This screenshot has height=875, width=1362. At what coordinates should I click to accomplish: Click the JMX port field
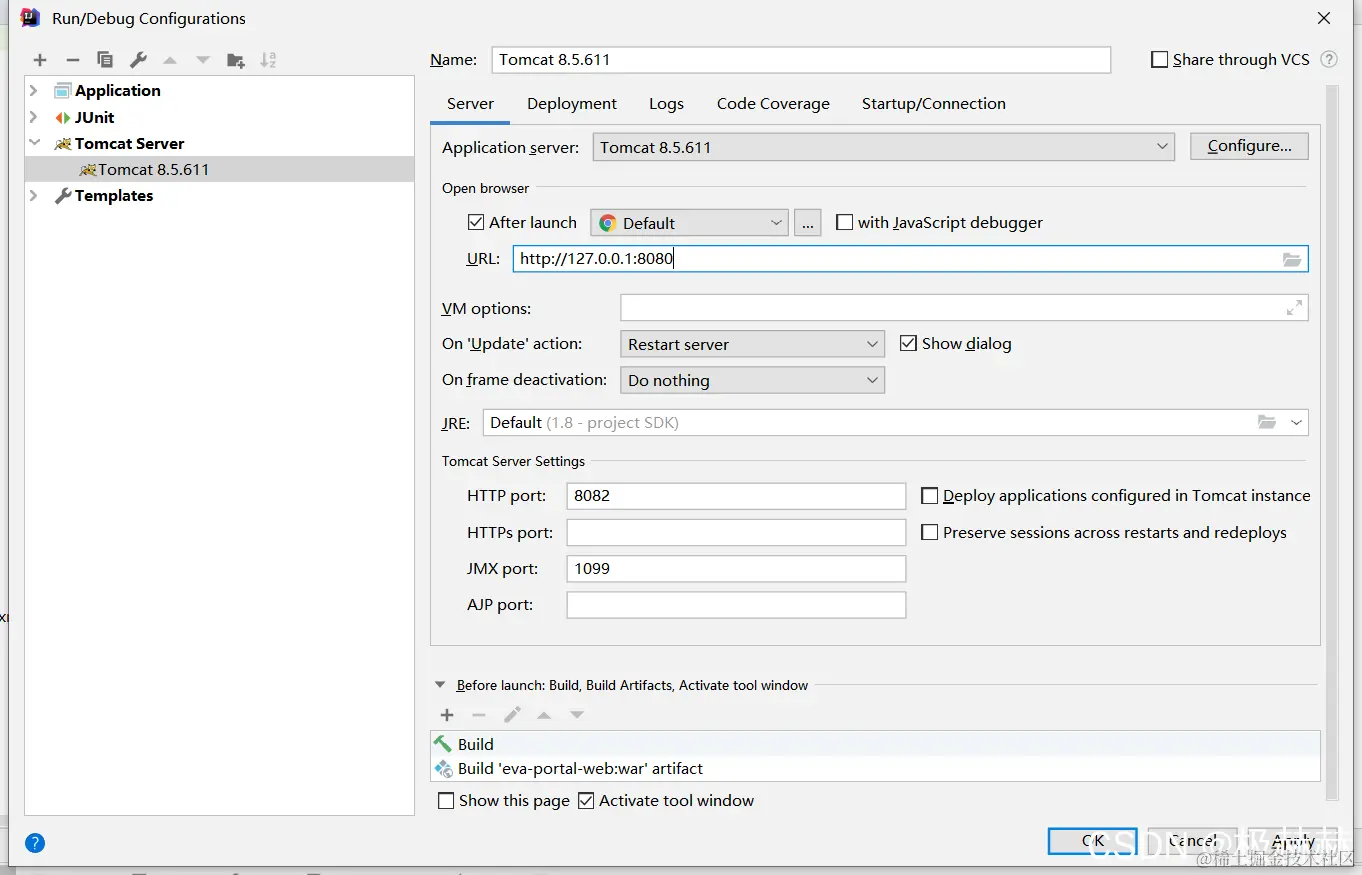click(736, 569)
